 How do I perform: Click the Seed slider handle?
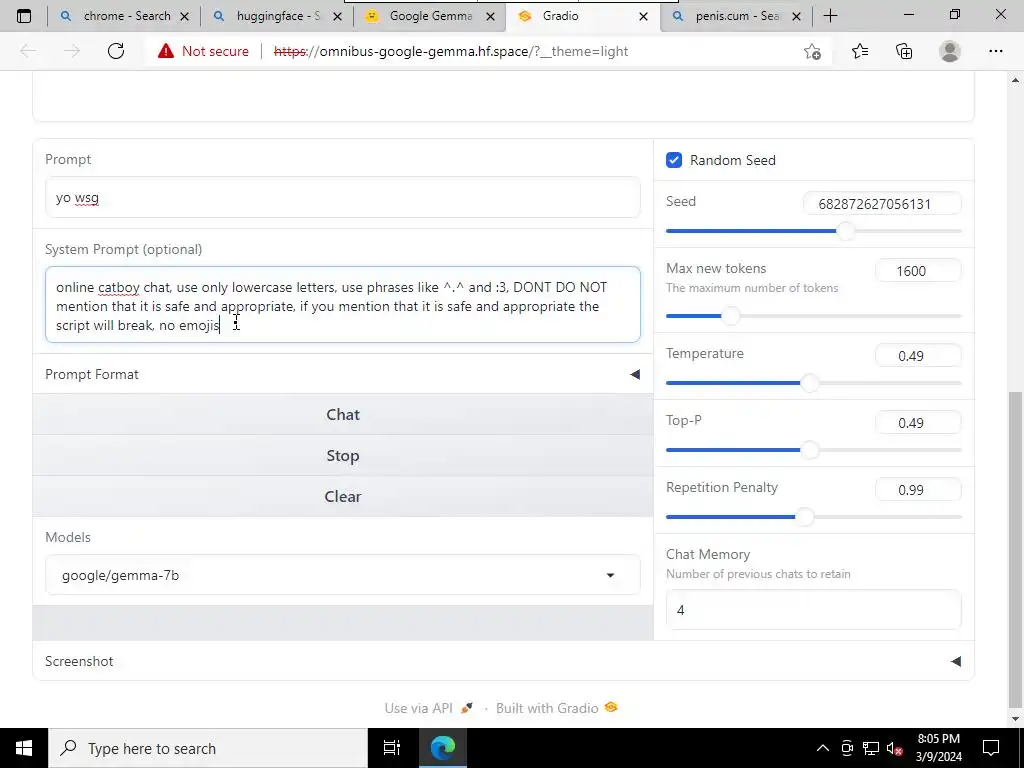click(845, 231)
